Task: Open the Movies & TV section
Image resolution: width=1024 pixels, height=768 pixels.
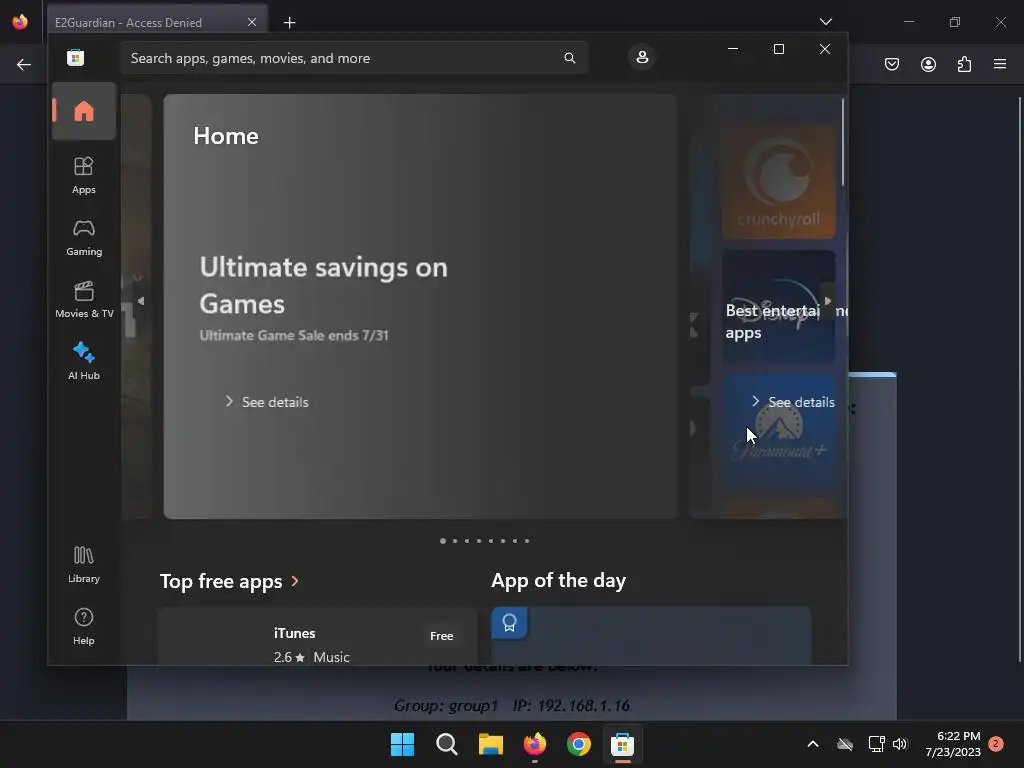Action: (84, 300)
